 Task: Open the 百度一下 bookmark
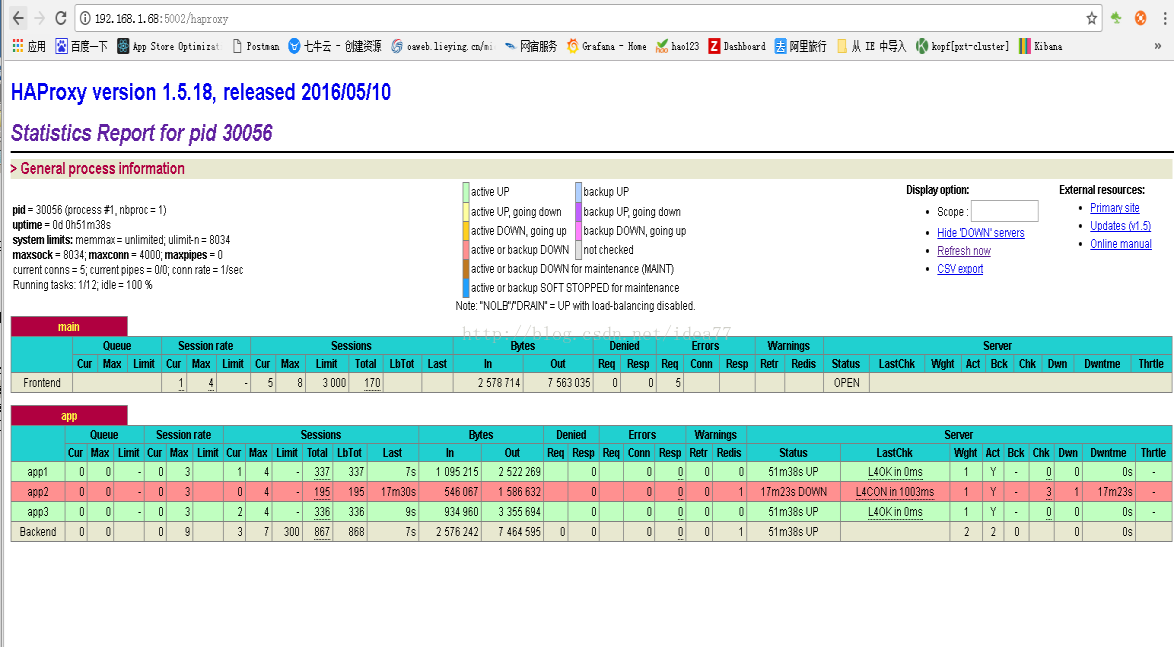[x=82, y=46]
